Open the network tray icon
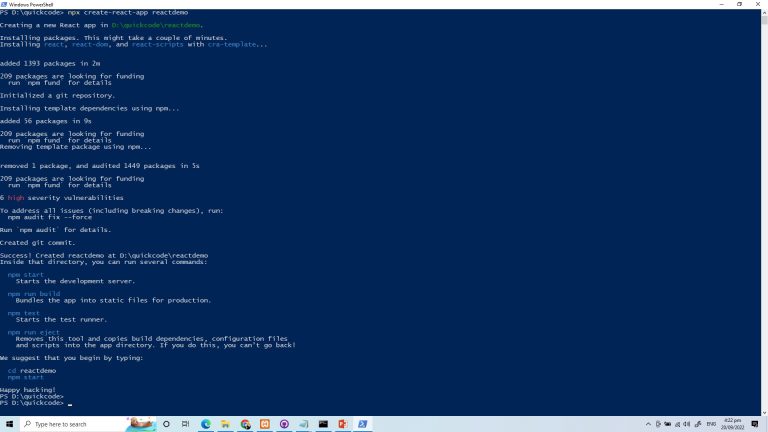 (677, 424)
